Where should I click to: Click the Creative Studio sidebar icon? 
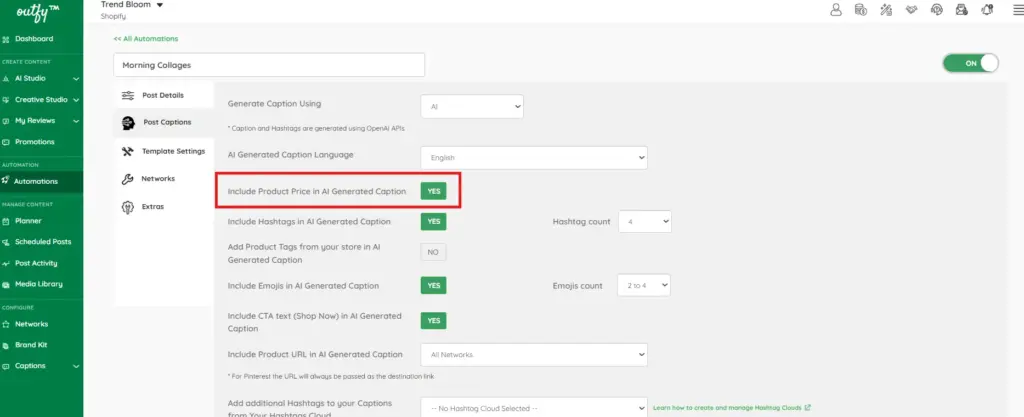[6, 100]
